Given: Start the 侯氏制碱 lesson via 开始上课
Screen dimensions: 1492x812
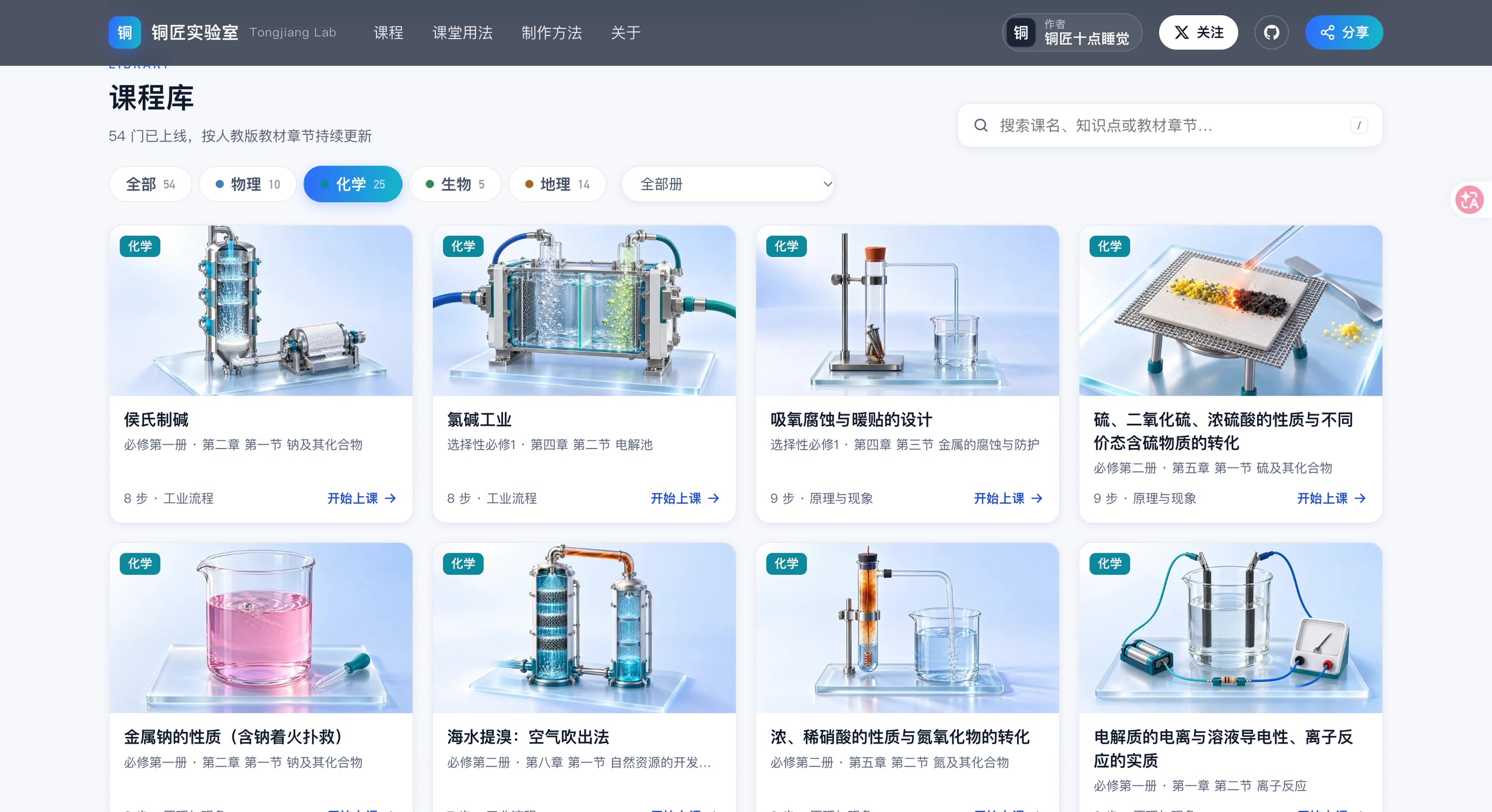Looking at the screenshot, I should tap(361, 498).
